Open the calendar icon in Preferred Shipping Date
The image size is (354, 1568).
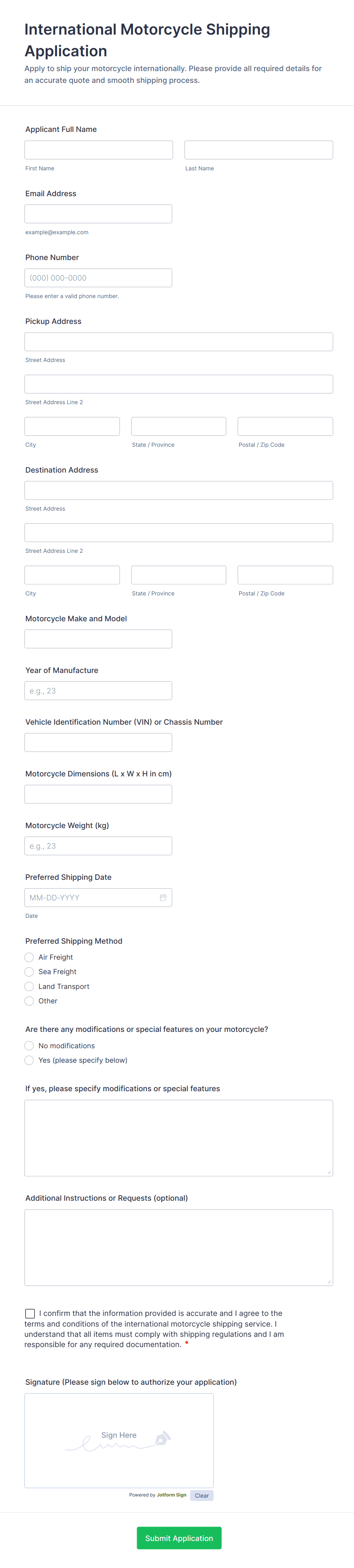pos(163,897)
